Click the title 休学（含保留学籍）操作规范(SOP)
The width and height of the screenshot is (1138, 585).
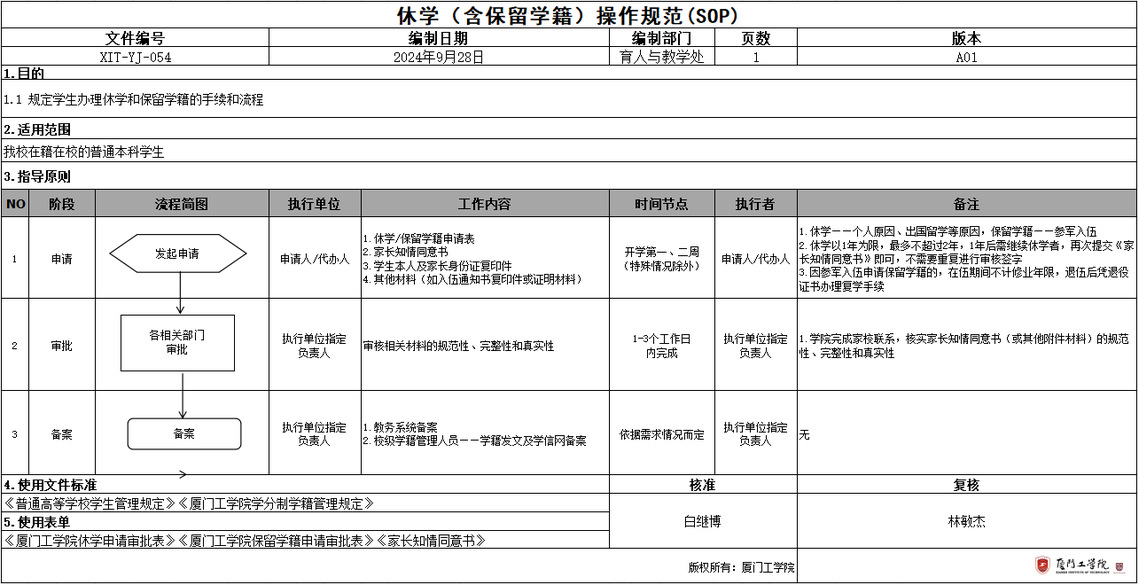(x=568, y=15)
